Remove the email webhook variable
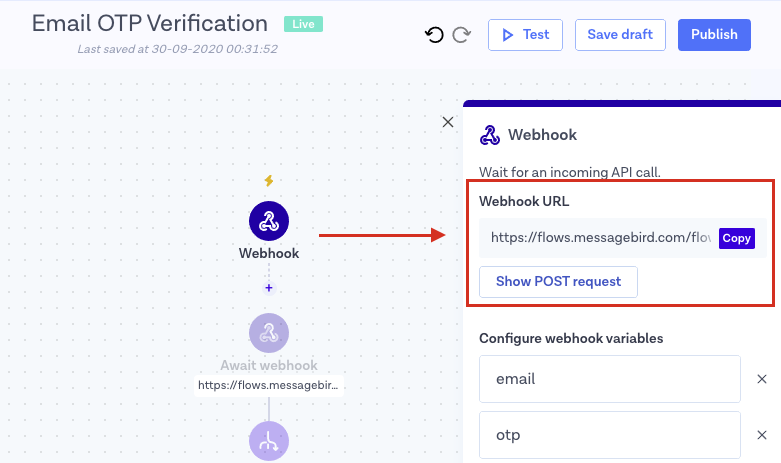781x463 pixels. coord(761,379)
